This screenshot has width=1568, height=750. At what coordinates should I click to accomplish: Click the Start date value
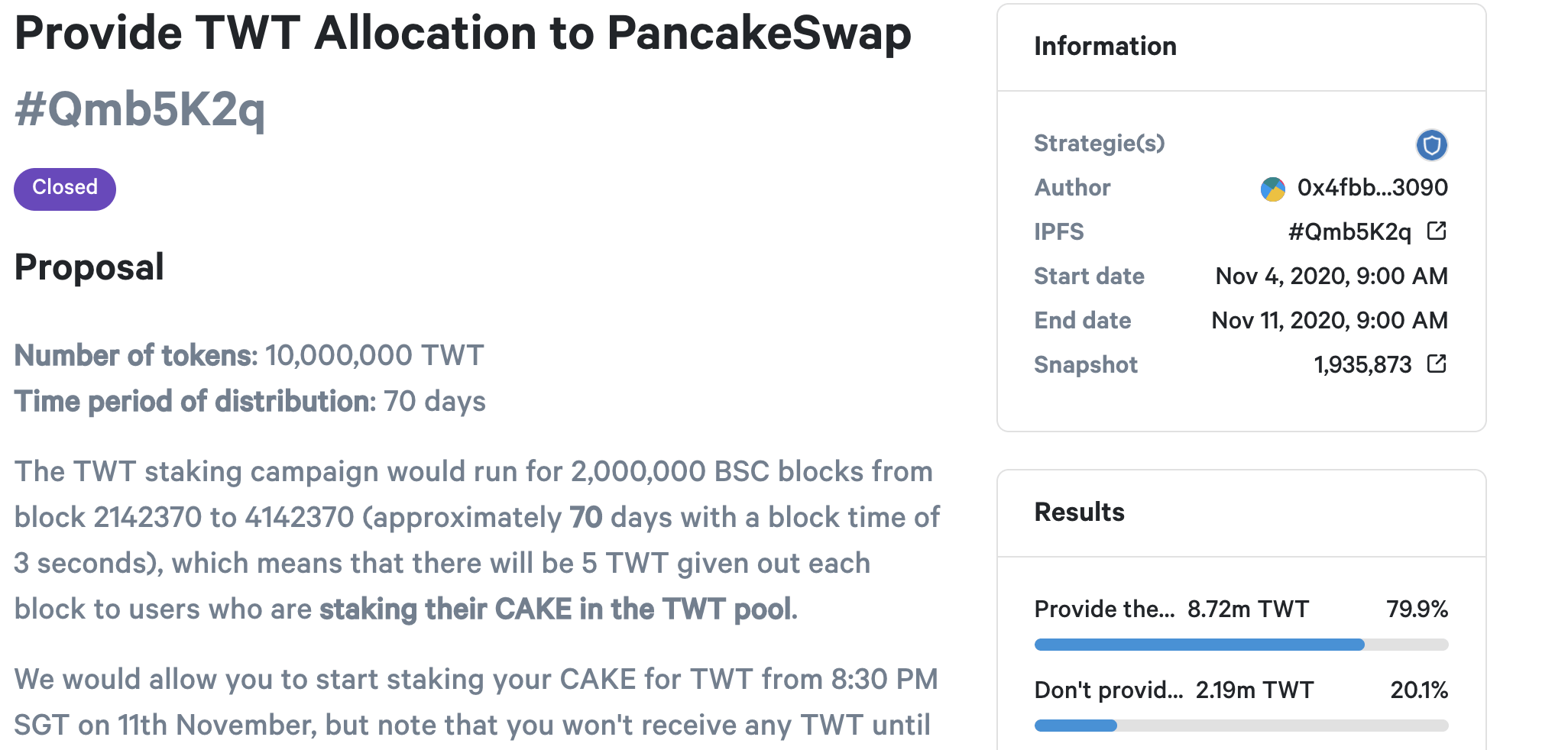(x=1331, y=276)
